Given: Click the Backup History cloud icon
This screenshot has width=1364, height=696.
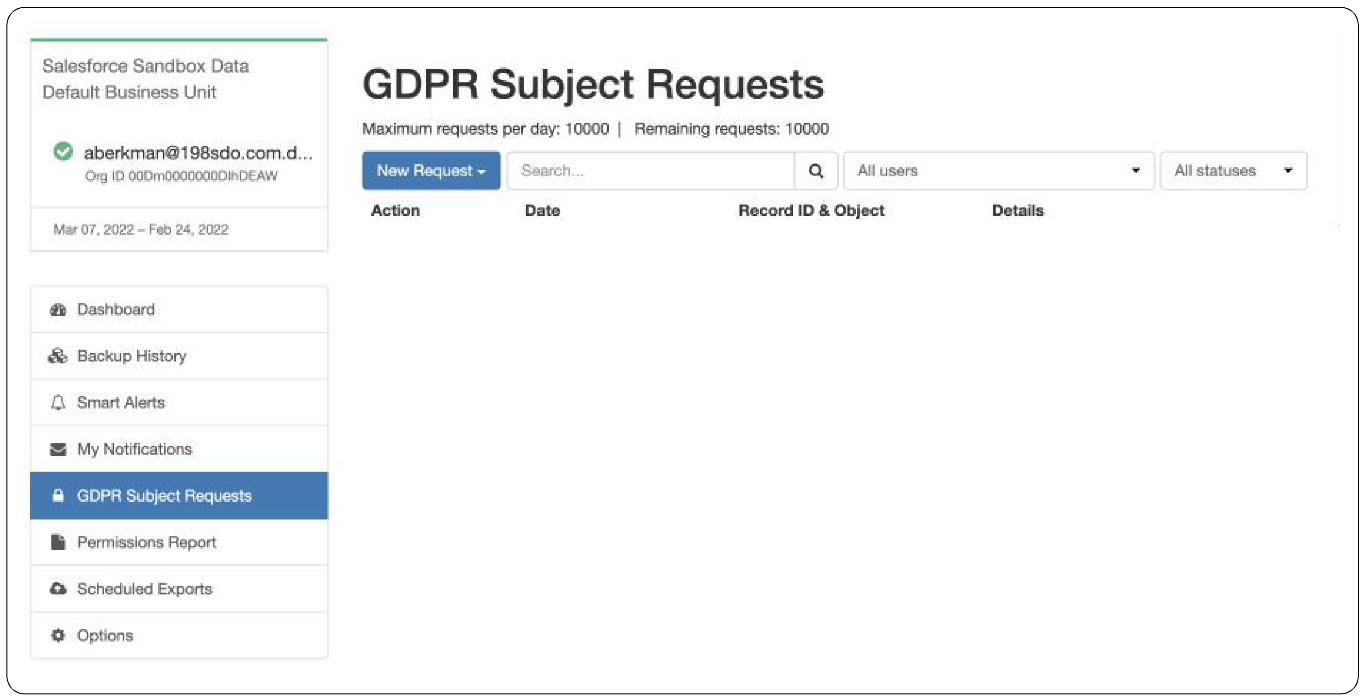Looking at the screenshot, I should pyautogui.click(x=57, y=355).
